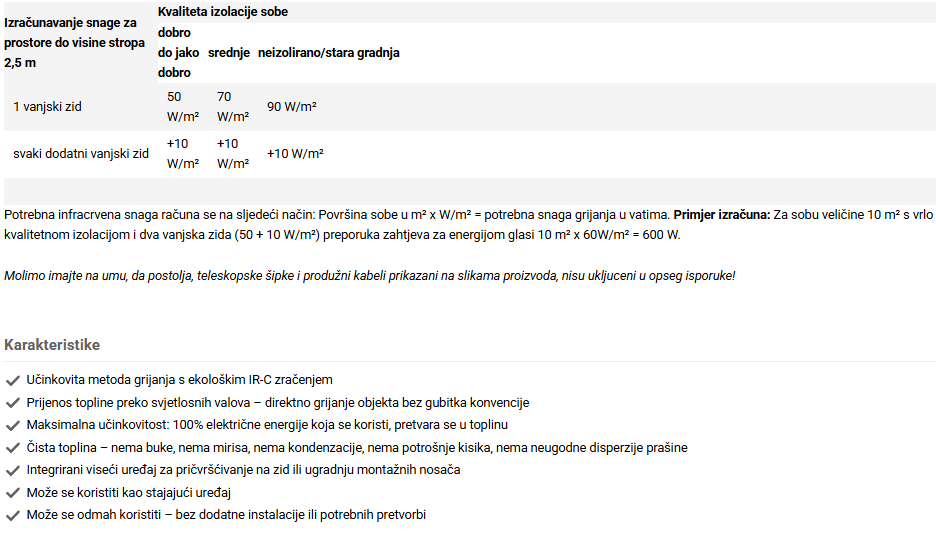Click the checkmark next to "Integrirani viseći uređaj"

[x=12, y=470]
